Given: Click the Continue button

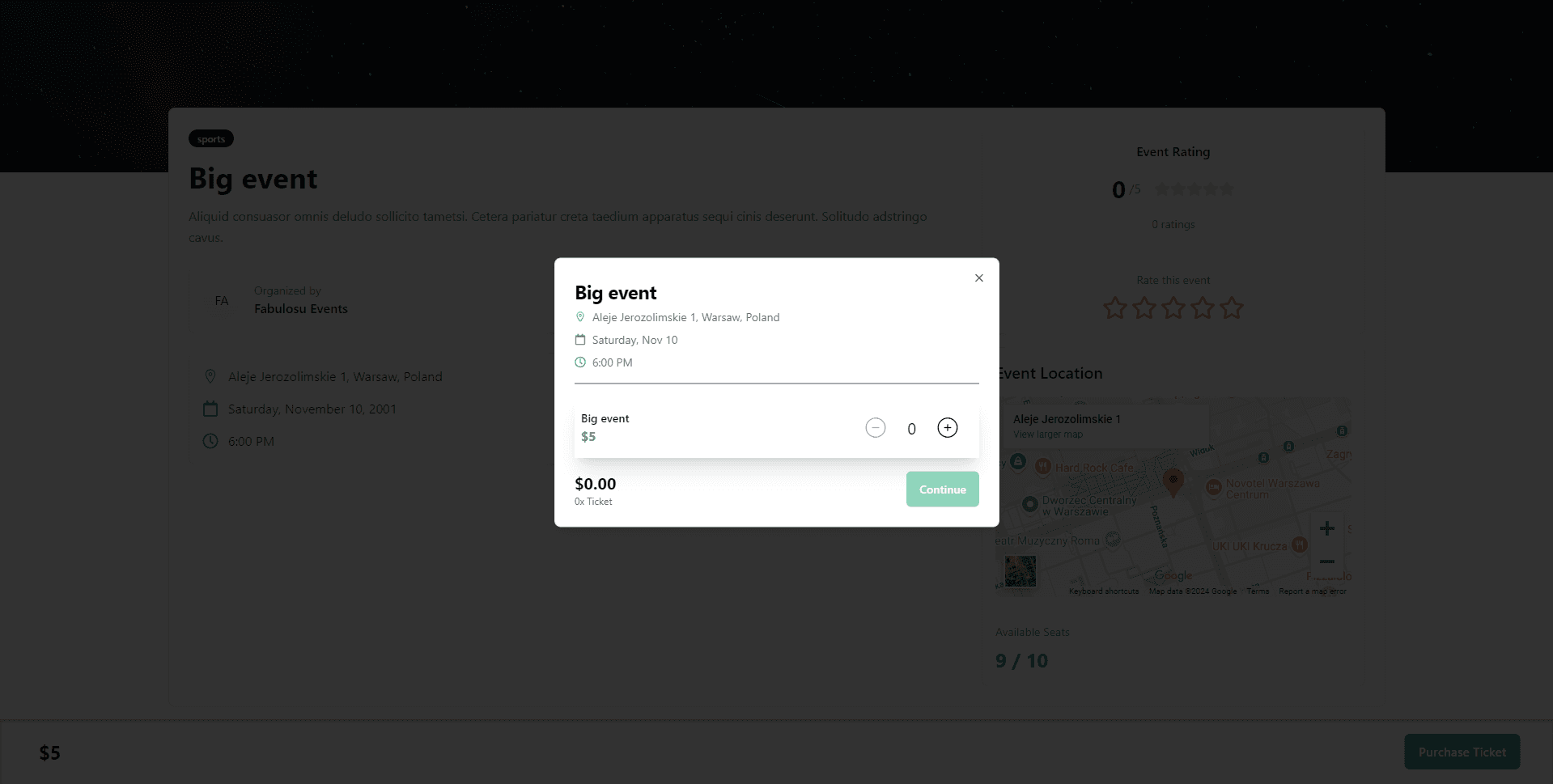Looking at the screenshot, I should (941, 489).
